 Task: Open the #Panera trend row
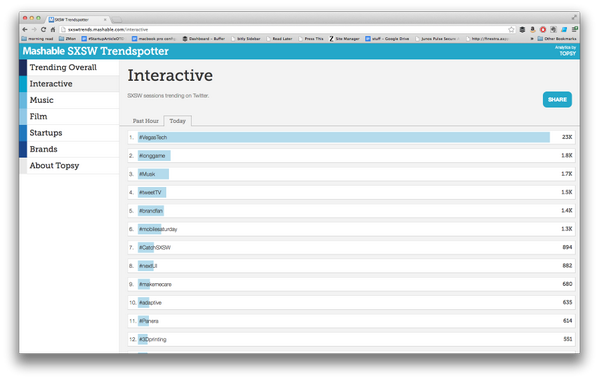tap(351, 320)
